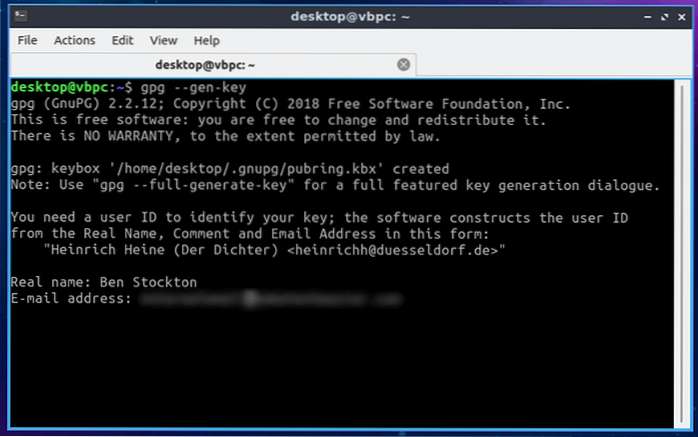Click the window title bar text
This screenshot has width=698, height=437.
pyautogui.click(x=349, y=16)
